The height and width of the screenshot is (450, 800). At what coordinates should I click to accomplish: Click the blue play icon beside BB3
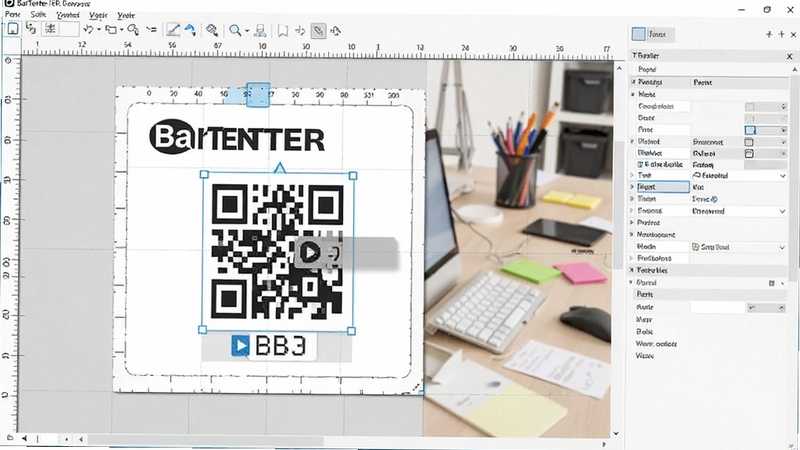point(240,345)
